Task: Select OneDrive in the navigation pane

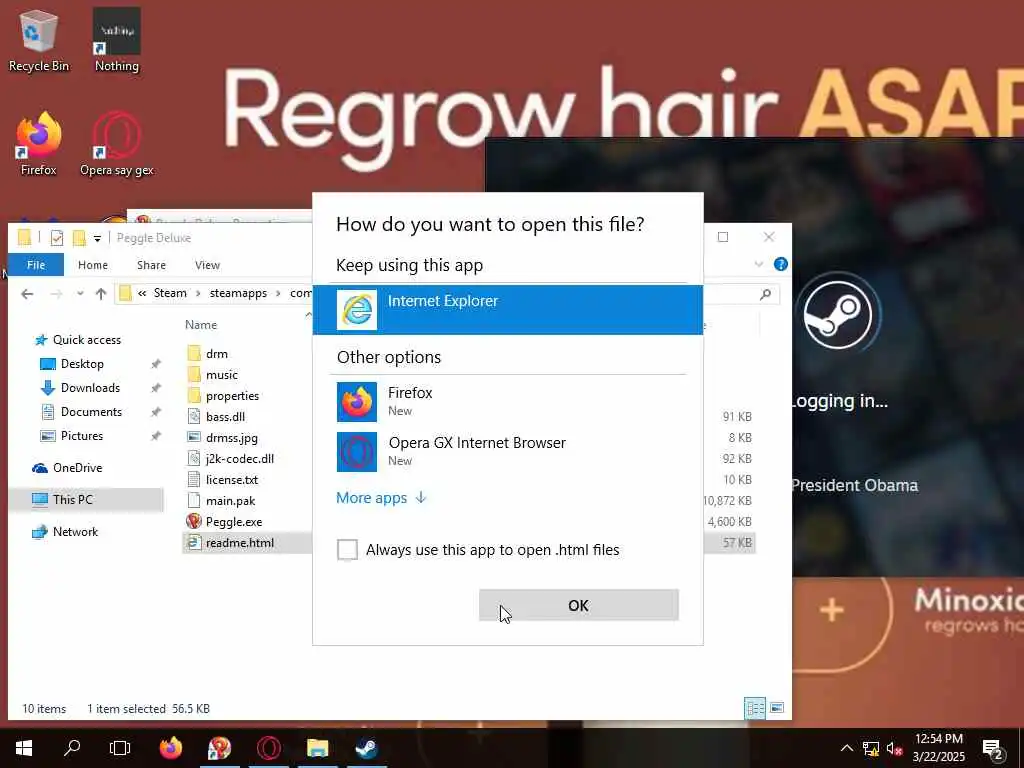Action: pos(77,468)
